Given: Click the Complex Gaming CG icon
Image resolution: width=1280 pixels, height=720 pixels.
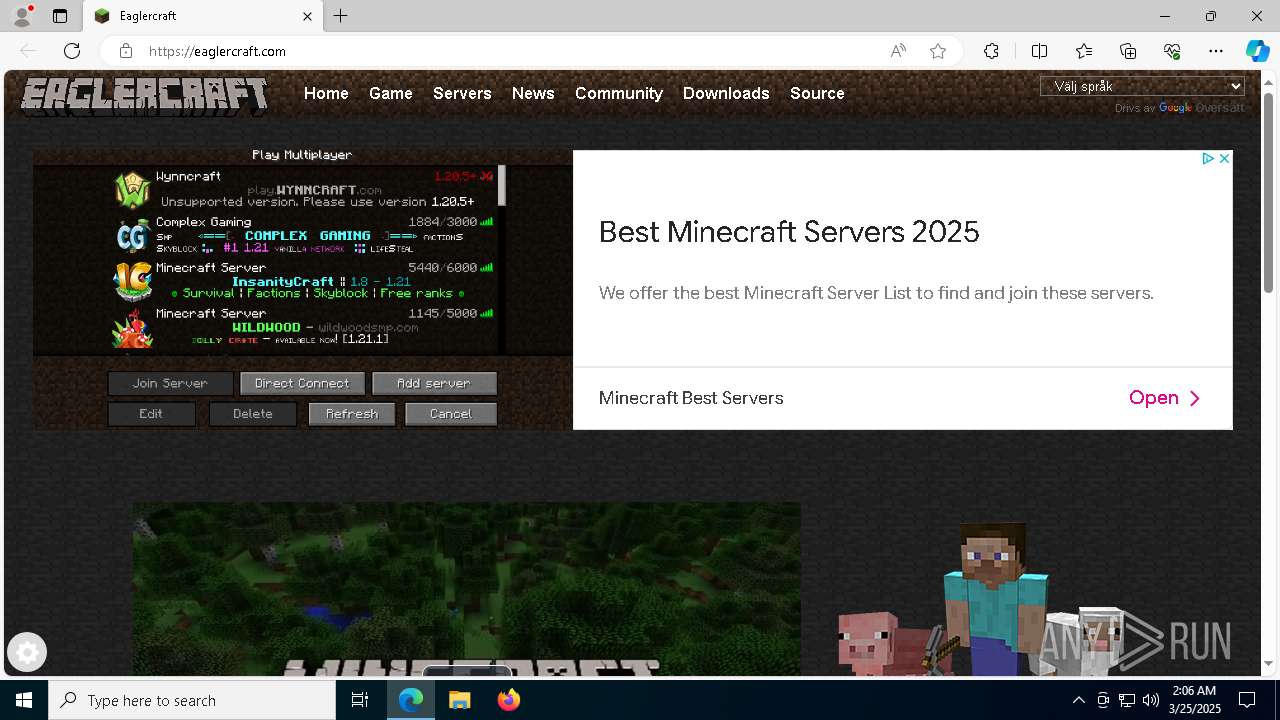Looking at the screenshot, I should pyautogui.click(x=132, y=235).
